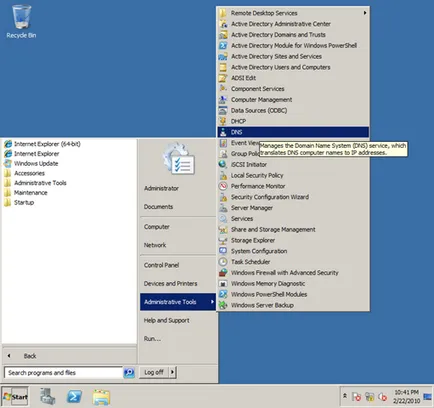The width and height of the screenshot is (434, 408).
Task: Open Devices and Printers
Action: click(x=170, y=284)
